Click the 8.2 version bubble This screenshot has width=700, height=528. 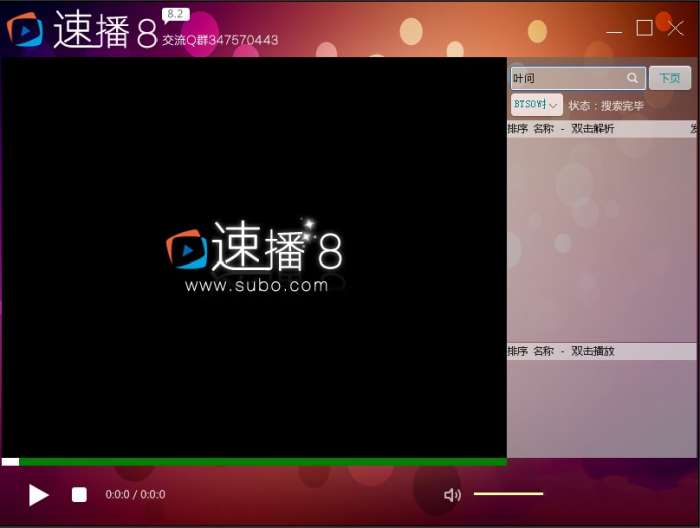(175, 15)
